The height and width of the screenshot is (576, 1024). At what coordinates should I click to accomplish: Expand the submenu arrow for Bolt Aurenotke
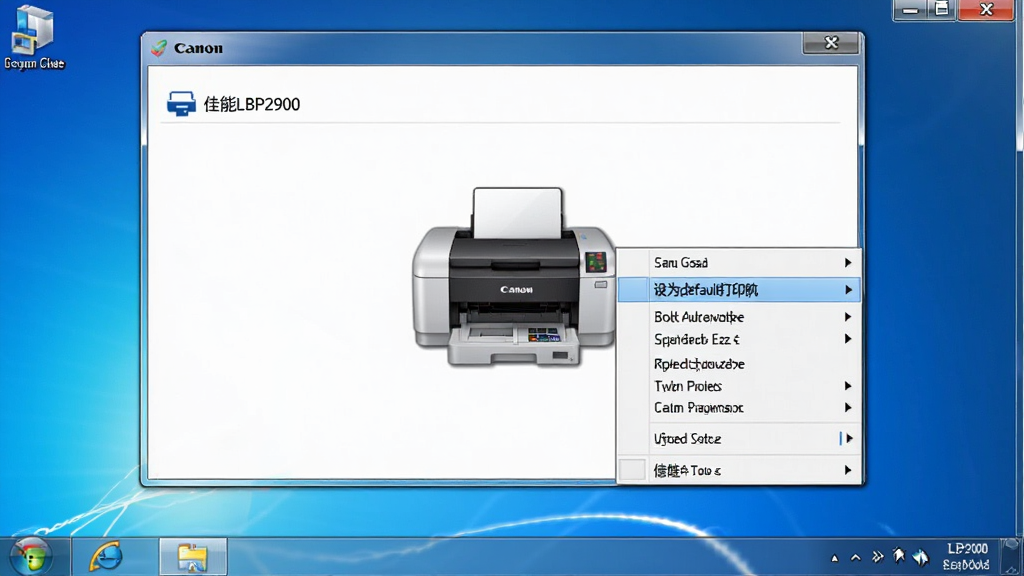pos(848,317)
